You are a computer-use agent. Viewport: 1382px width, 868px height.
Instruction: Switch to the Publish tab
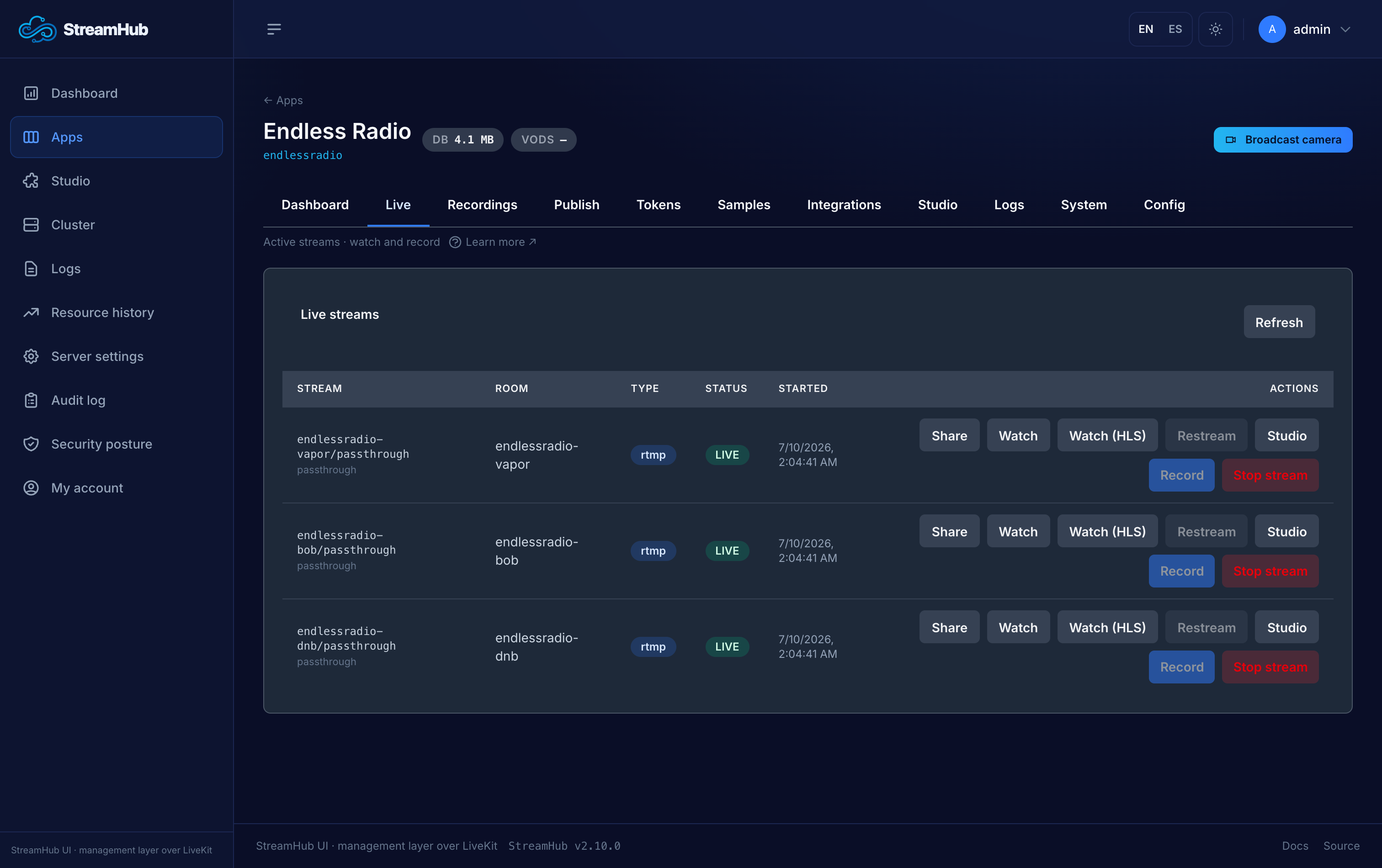[x=576, y=205]
